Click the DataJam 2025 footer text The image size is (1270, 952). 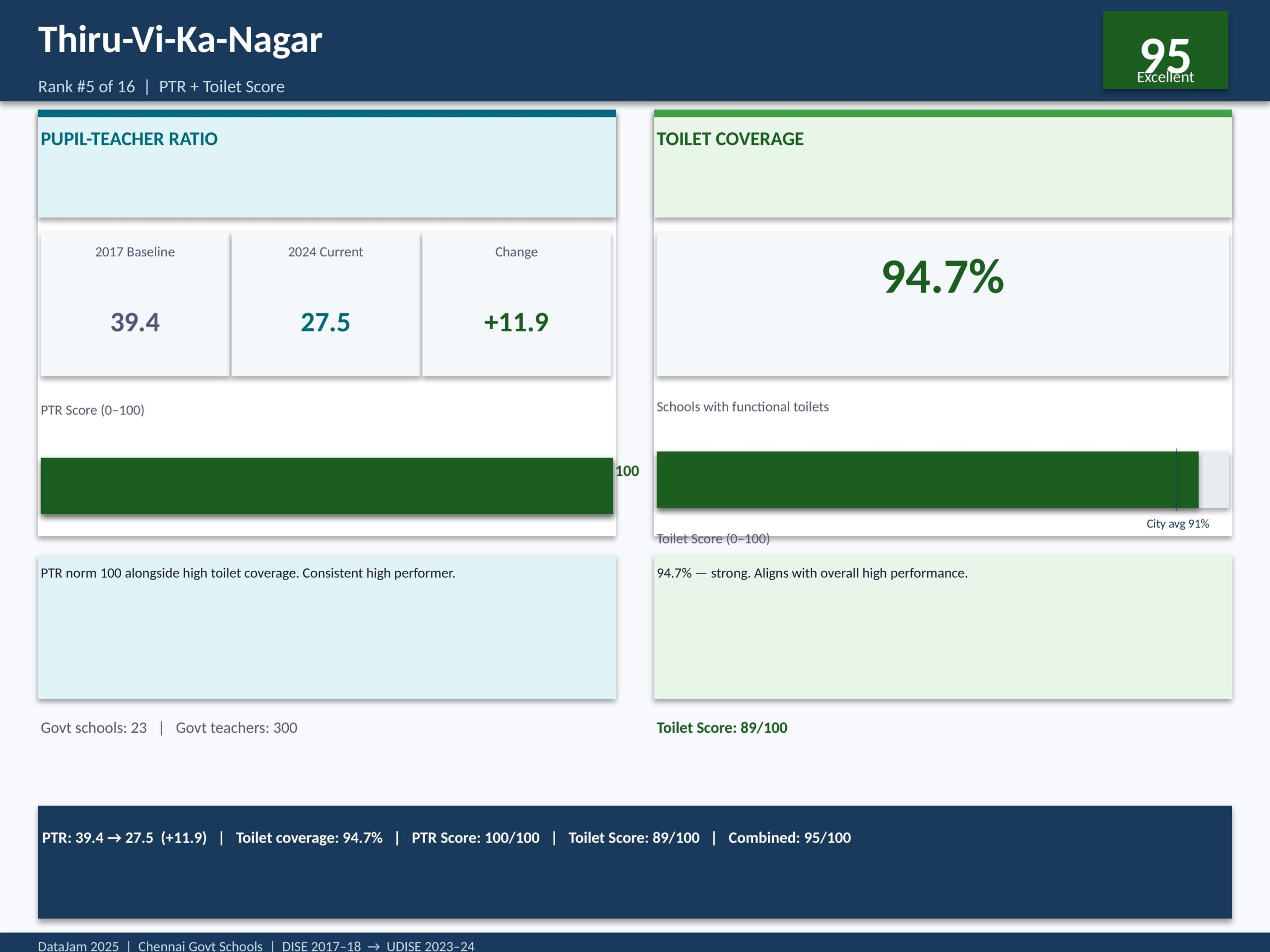coord(79,946)
